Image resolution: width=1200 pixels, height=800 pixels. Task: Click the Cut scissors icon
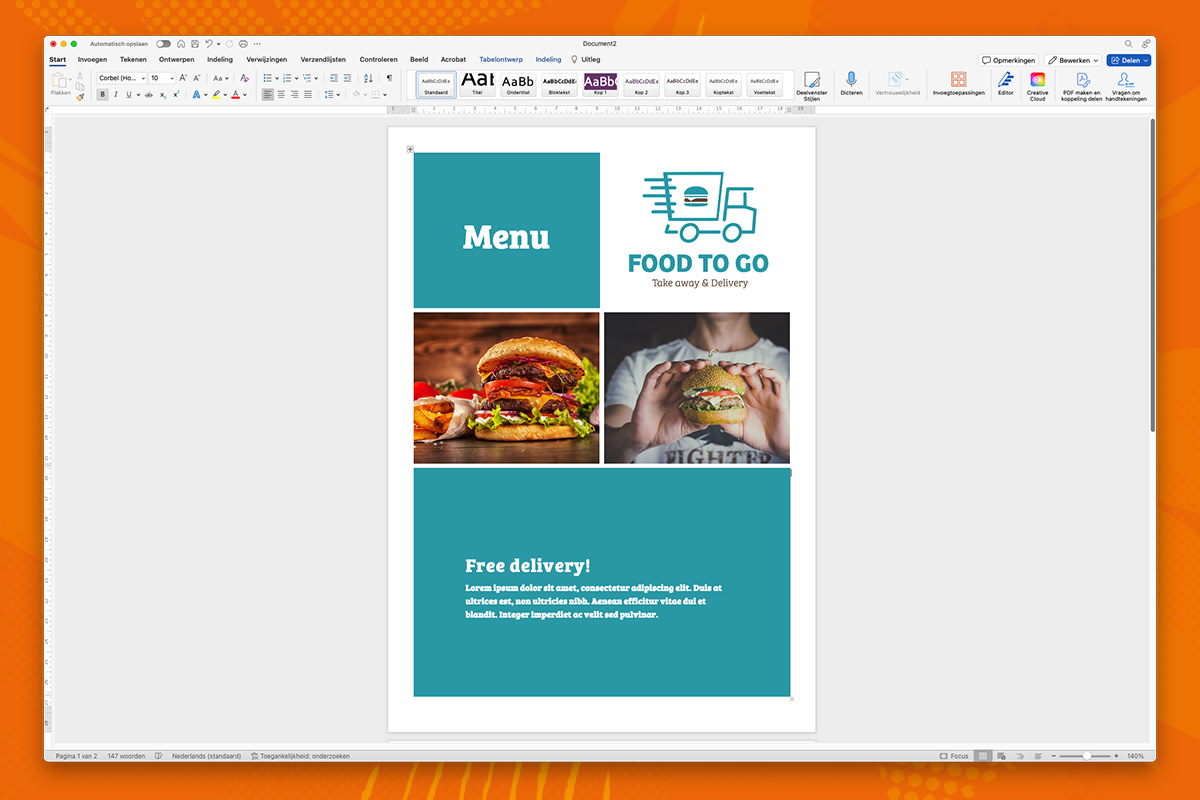tap(80, 76)
